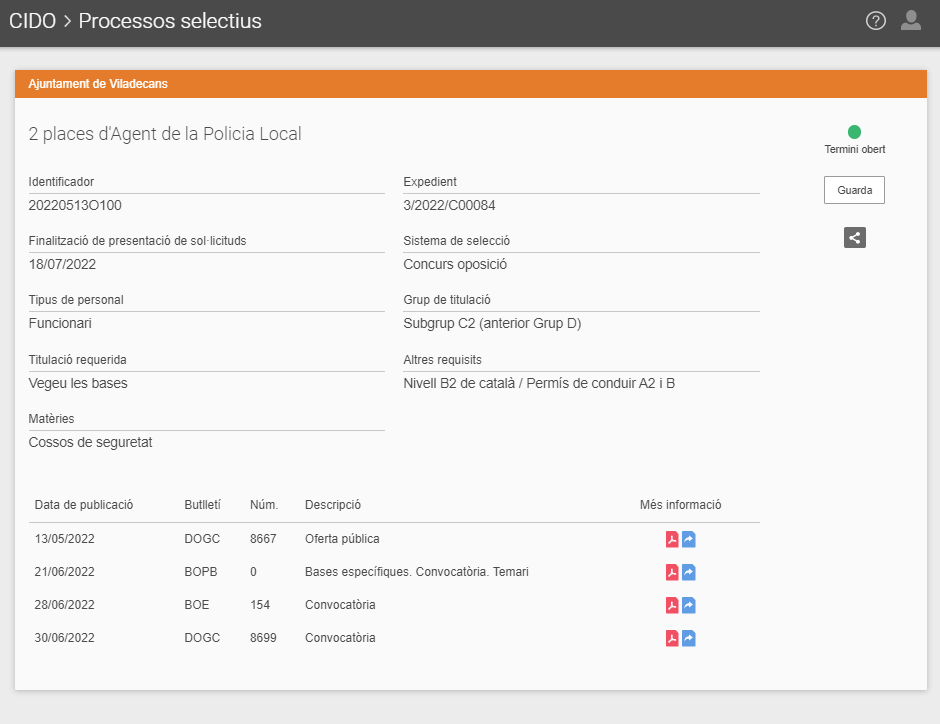Open PDF for Oferta pública row

coord(672,539)
